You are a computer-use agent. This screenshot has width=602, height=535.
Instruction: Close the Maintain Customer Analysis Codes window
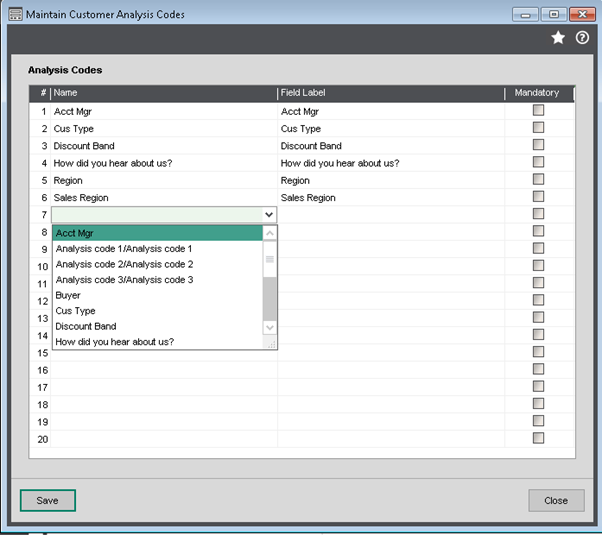[556, 500]
